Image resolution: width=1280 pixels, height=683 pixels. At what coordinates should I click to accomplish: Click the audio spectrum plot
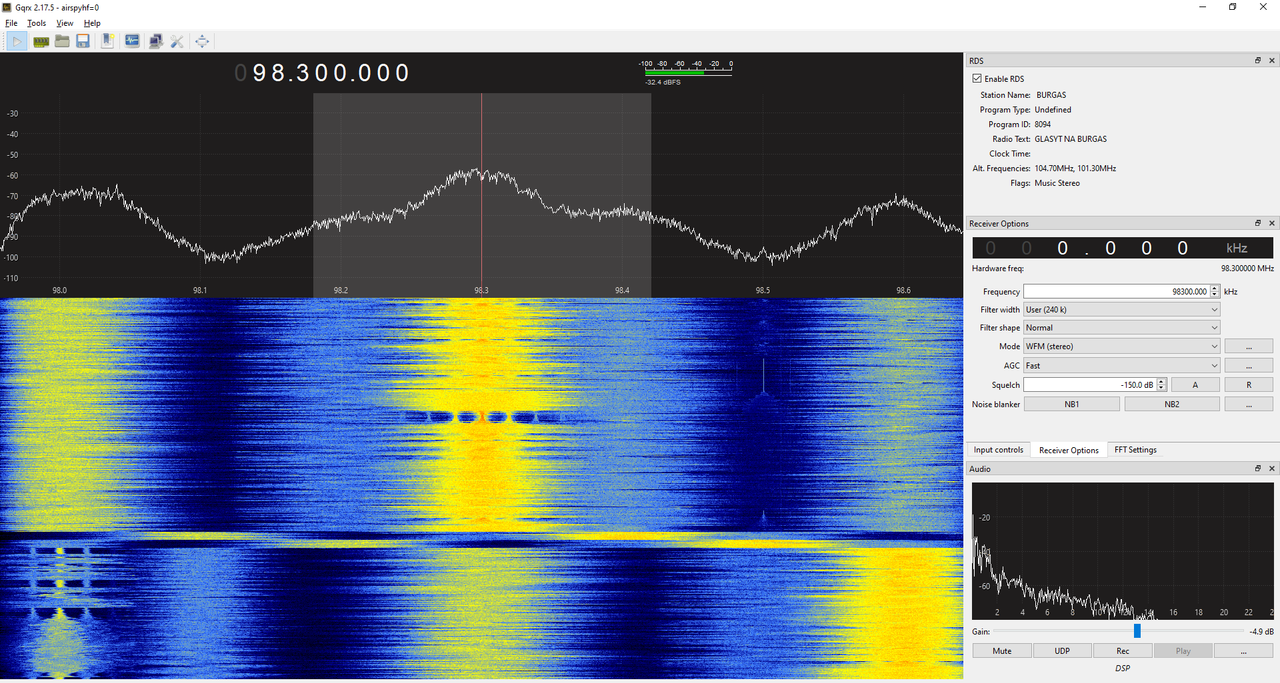[1123, 551]
